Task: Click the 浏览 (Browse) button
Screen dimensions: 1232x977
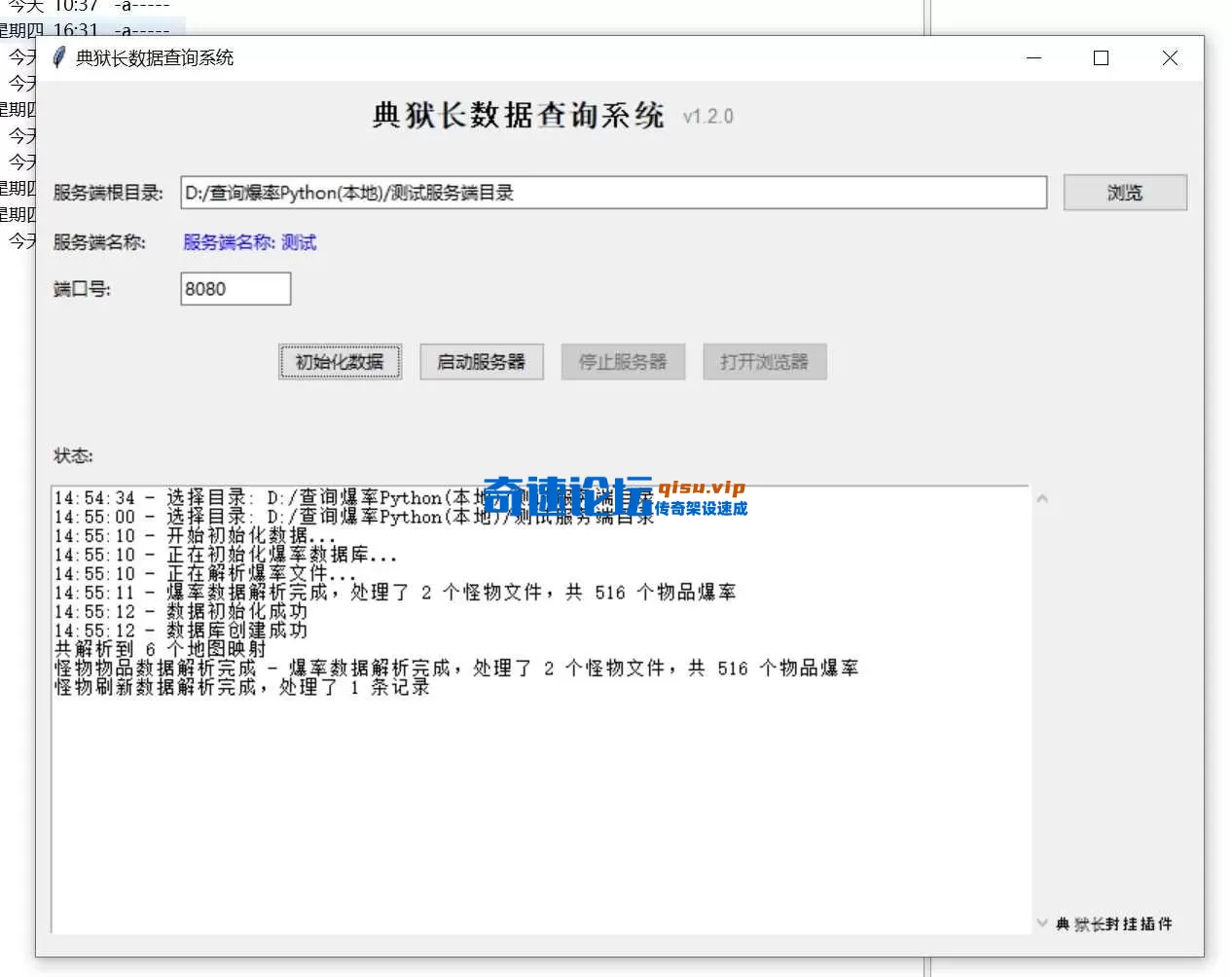Action: click(1125, 192)
